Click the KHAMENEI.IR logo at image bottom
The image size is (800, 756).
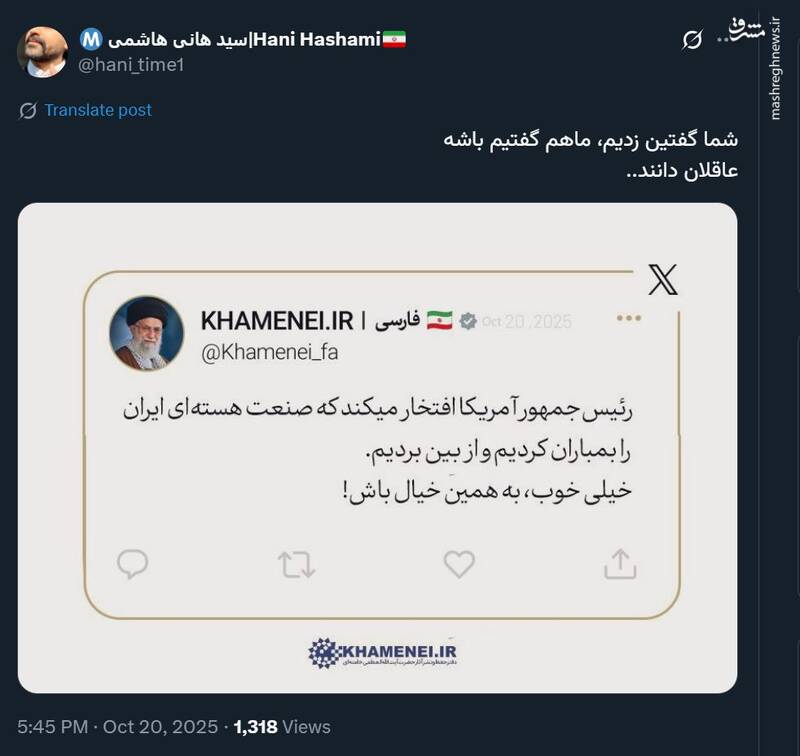(381, 653)
